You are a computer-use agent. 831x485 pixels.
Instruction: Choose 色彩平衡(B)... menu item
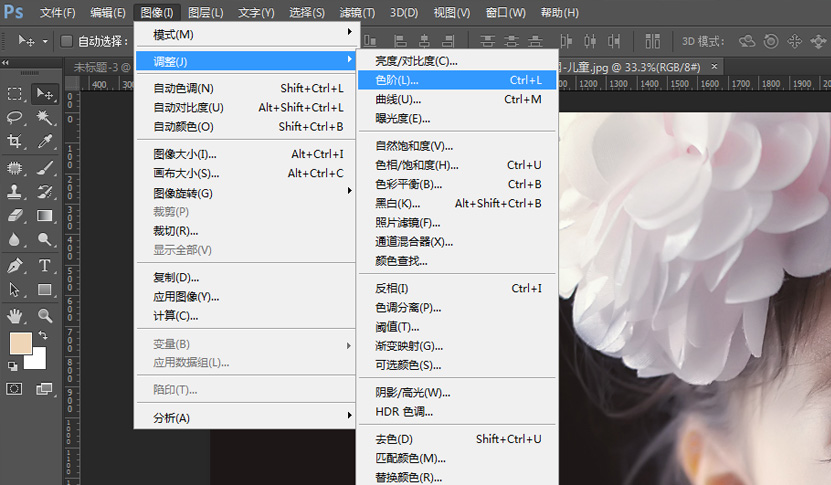(x=458, y=184)
